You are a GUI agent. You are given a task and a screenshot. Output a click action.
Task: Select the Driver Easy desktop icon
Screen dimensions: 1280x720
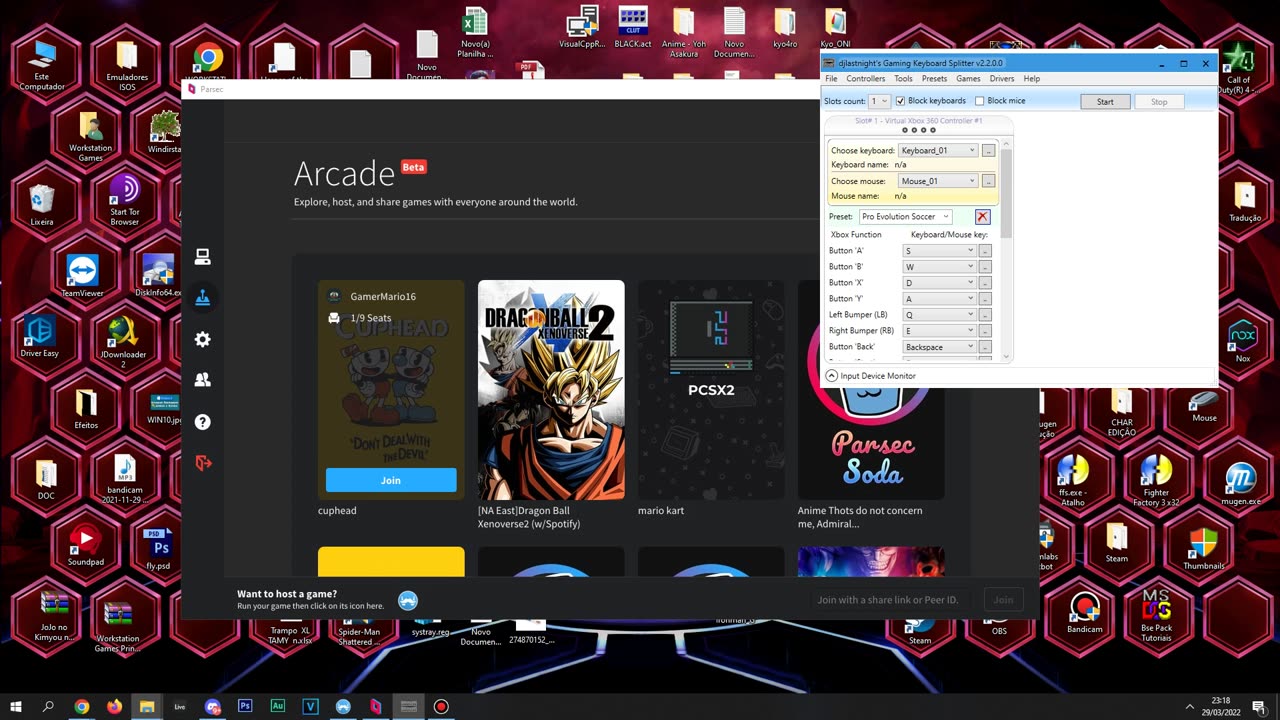coord(40,336)
